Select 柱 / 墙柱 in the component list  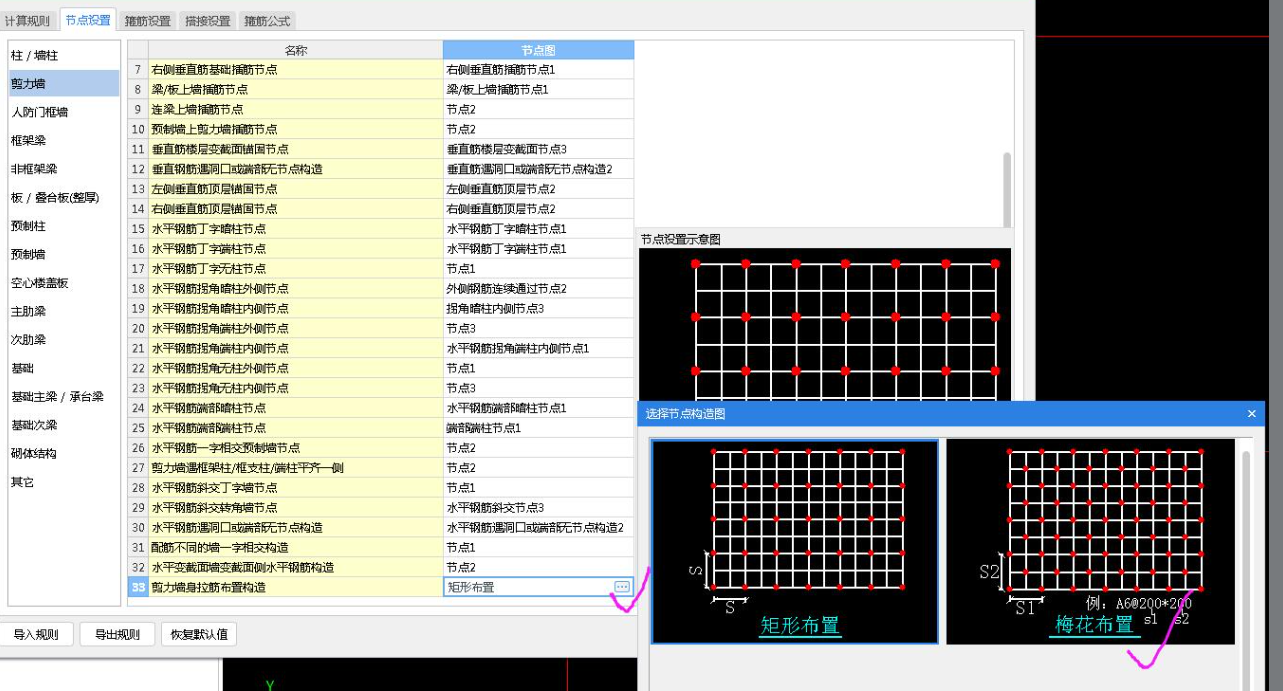pos(64,55)
